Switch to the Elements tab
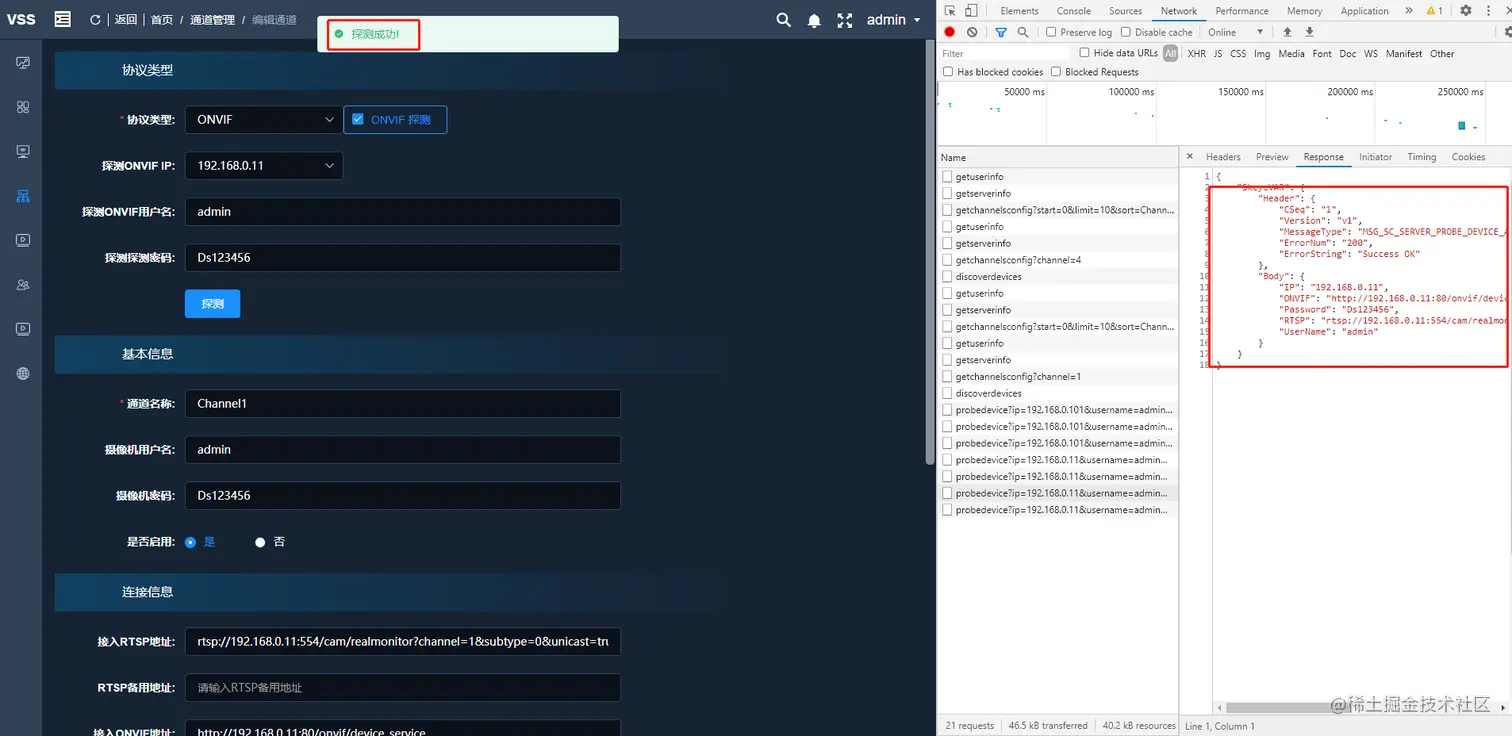The image size is (1512, 736). (1019, 11)
